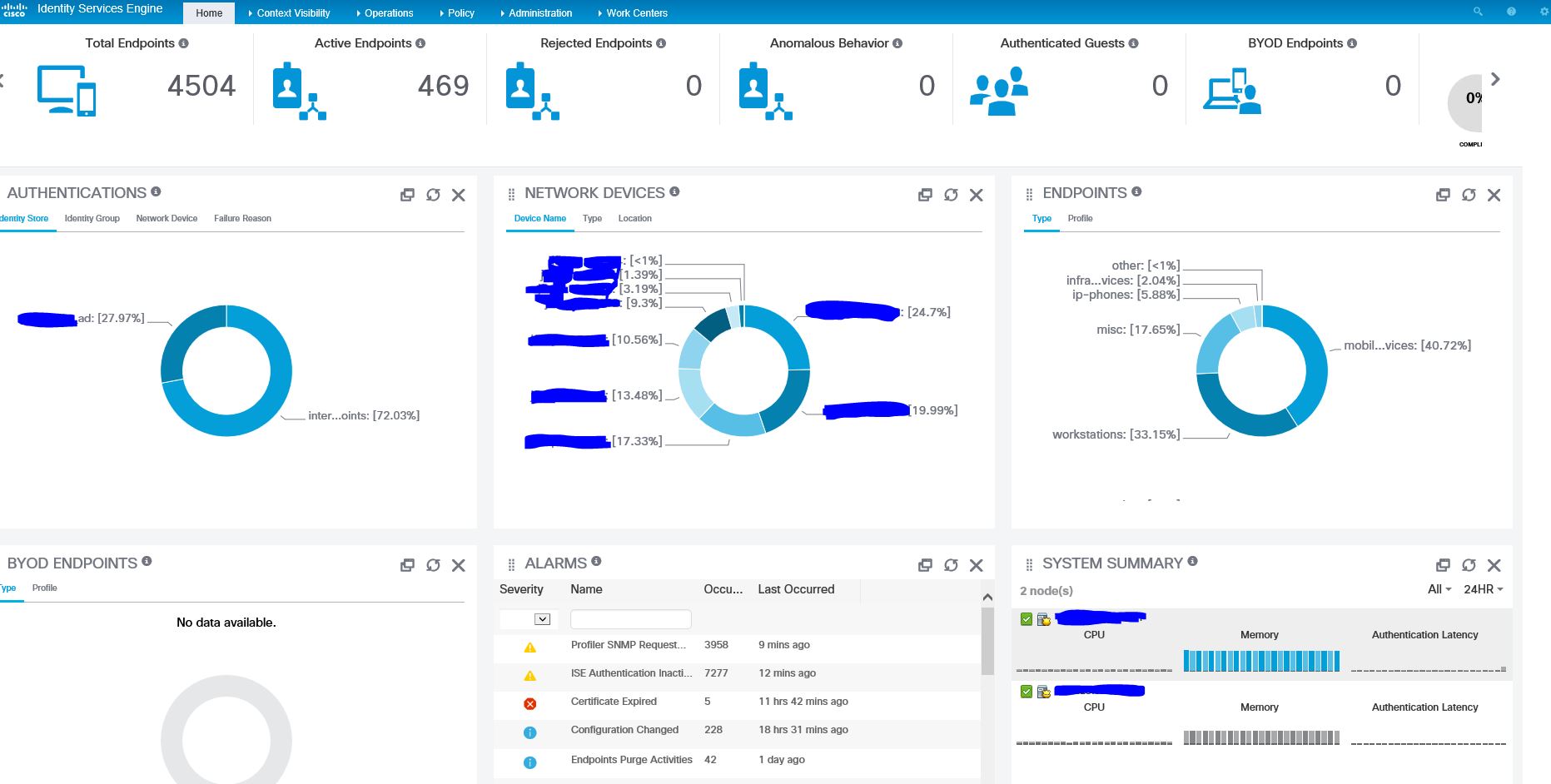Image resolution: width=1551 pixels, height=784 pixels.
Task: Open Profiler SNMP Request alarm
Action: [x=629, y=645]
